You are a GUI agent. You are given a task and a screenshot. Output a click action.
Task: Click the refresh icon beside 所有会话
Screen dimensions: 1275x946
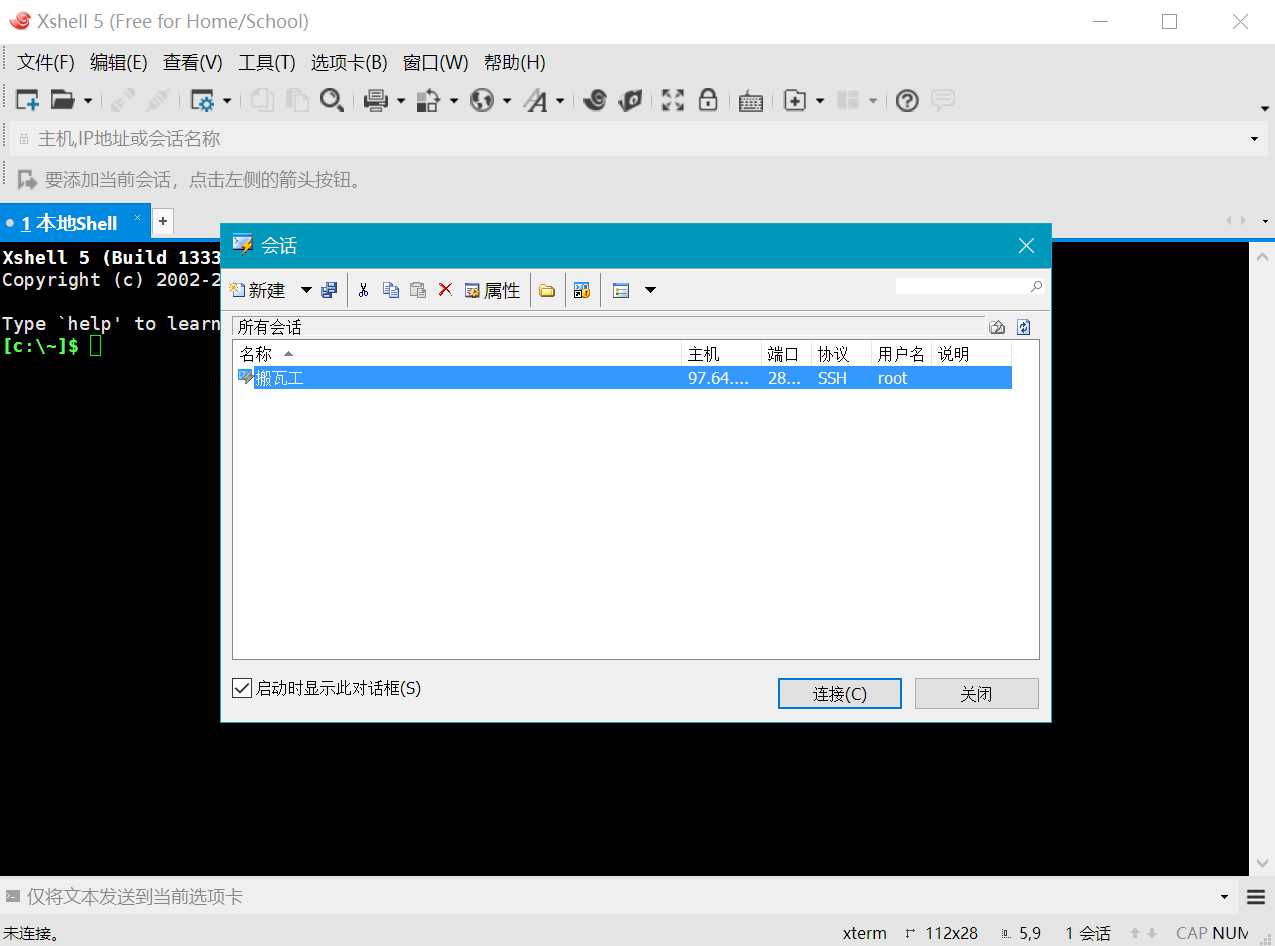tap(1023, 327)
